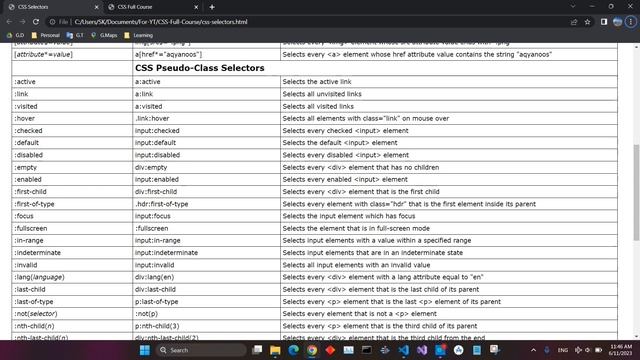Reload the current page
This screenshot has width=640, height=360.
[36, 22]
